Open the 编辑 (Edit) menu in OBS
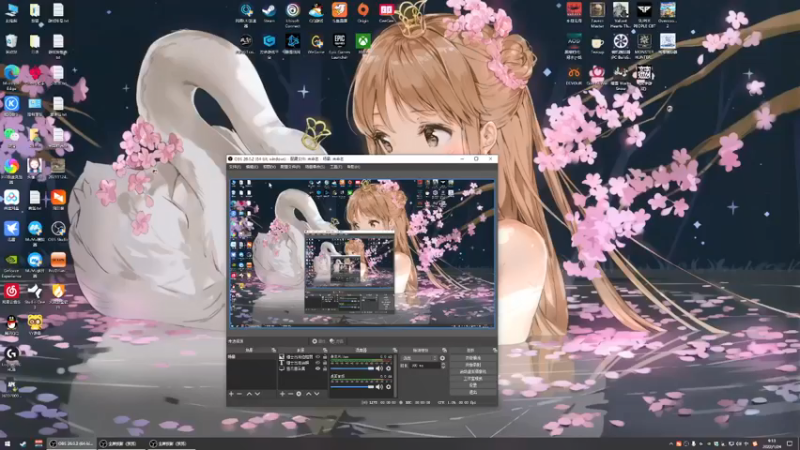The width and height of the screenshot is (800, 450). (x=252, y=167)
